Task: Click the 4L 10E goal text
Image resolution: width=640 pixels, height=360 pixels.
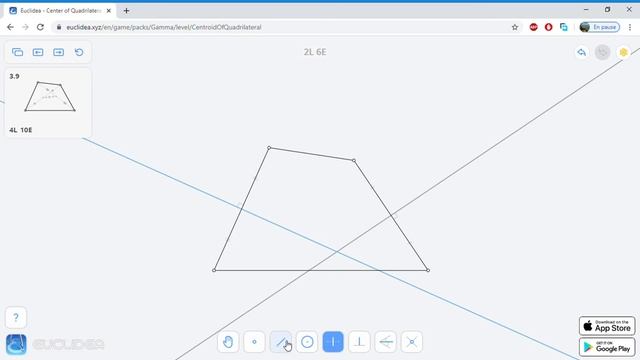Action: point(20,130)
